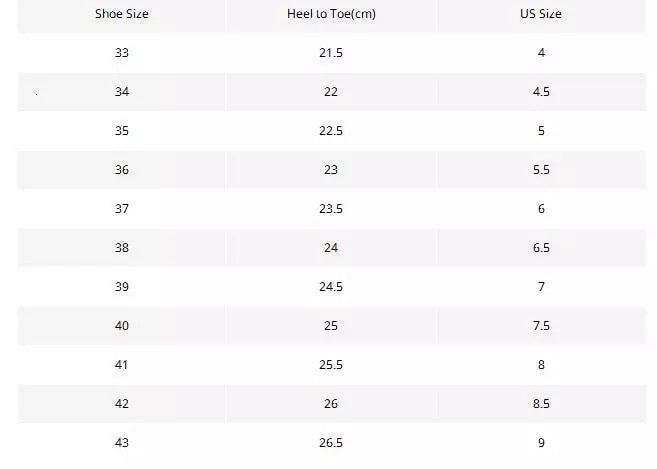Click the Heel to Toe(cm) header

(x=331, y=14)
